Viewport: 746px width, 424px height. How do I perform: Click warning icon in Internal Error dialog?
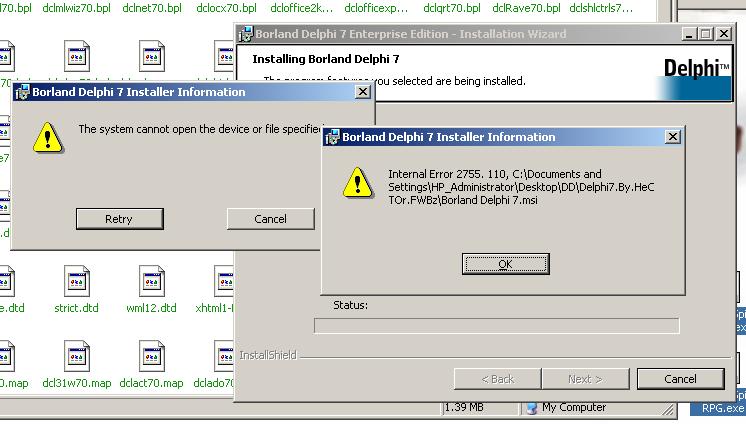[x=355, y=182]
